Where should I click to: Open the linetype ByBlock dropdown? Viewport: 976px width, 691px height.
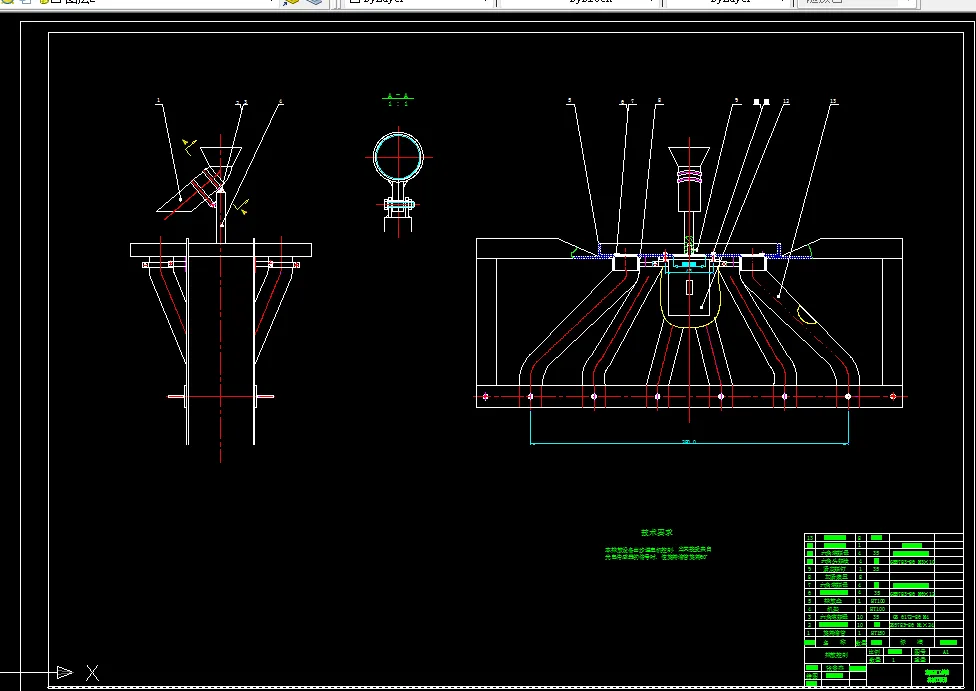[578, 2]
